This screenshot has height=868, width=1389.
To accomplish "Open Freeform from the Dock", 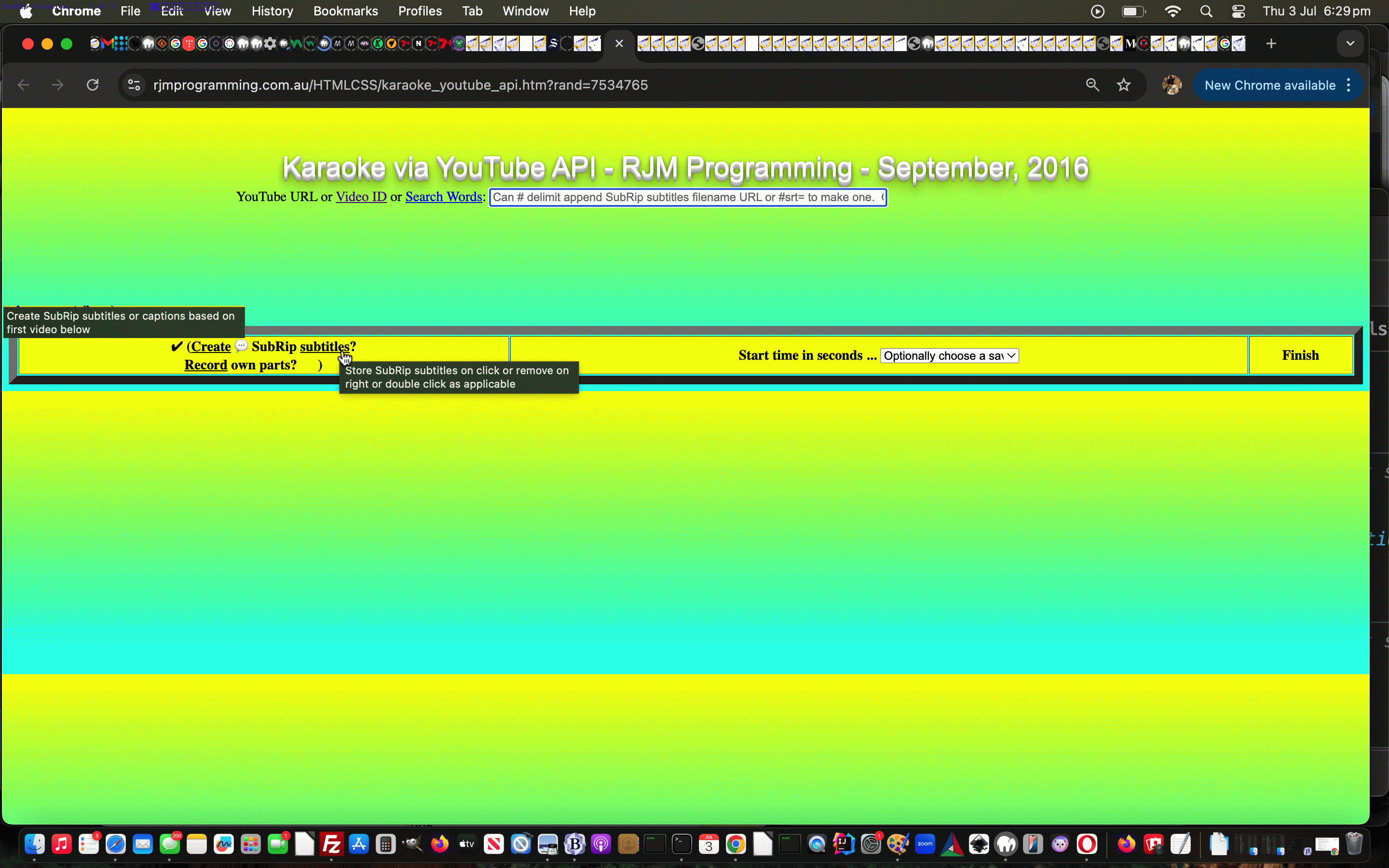I will [x=223, y=843].
